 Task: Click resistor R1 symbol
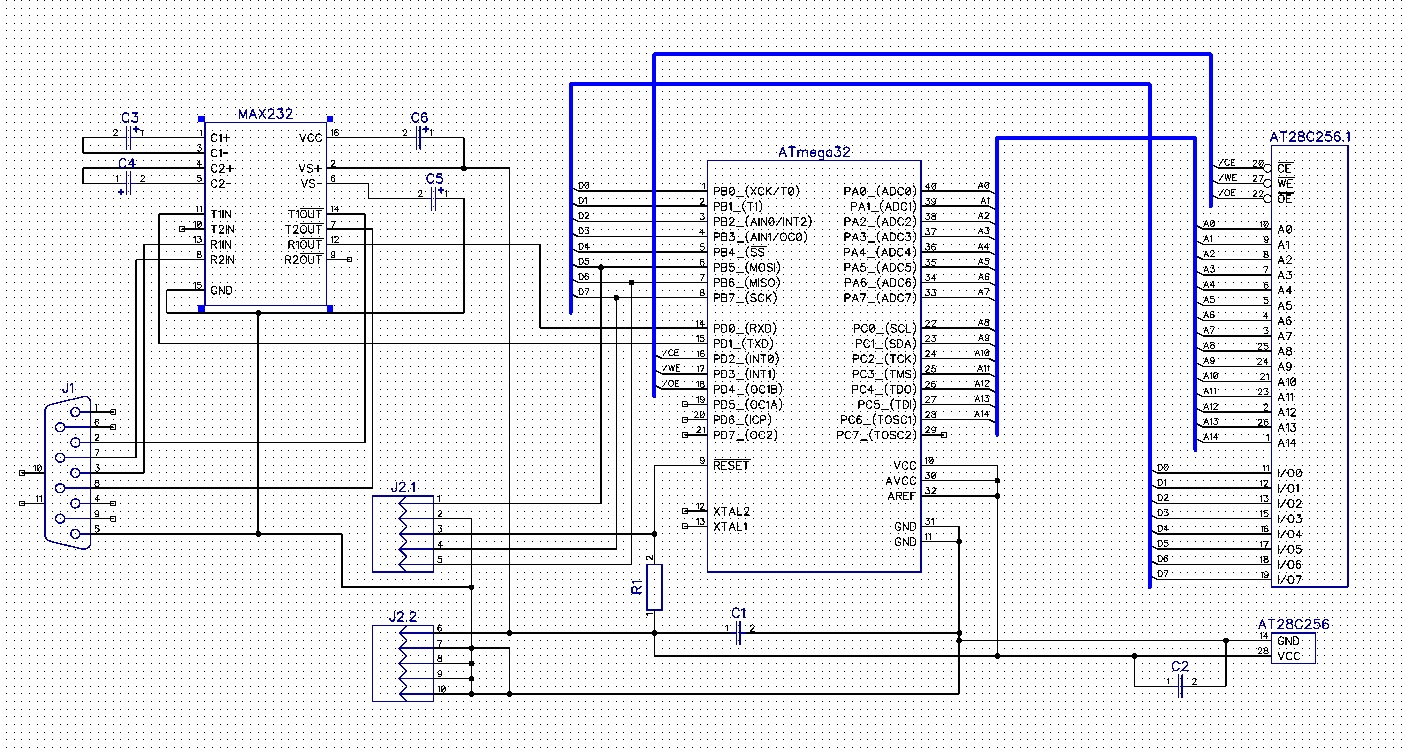point(654,587)
